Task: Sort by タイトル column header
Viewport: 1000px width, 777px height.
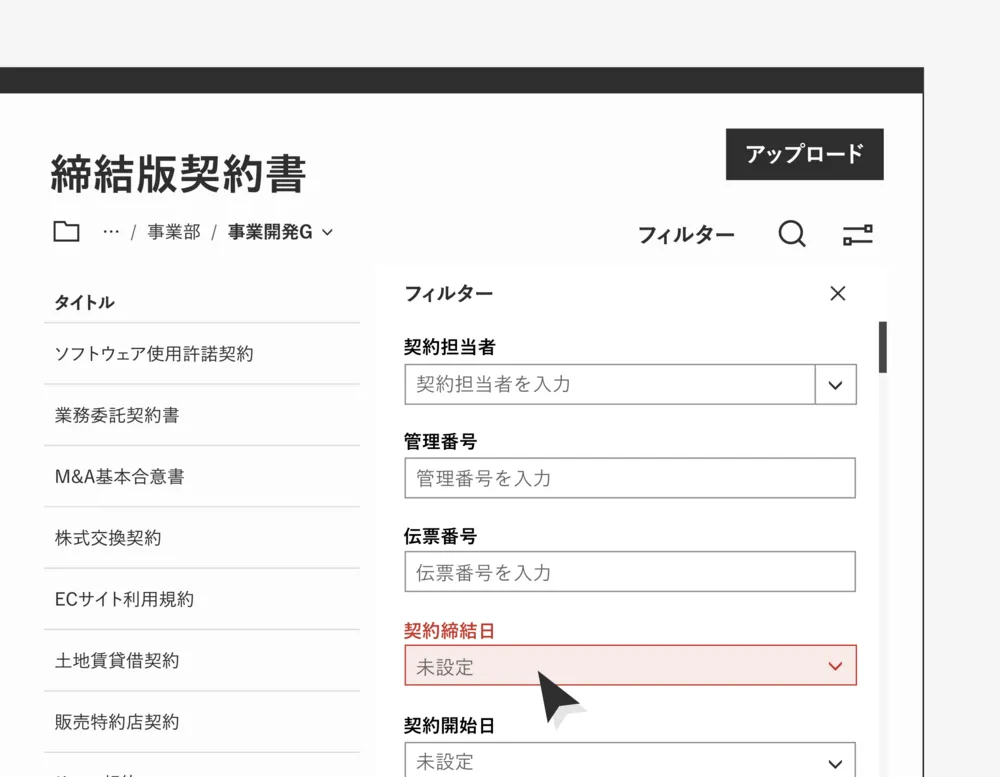Action: (84, 302)
